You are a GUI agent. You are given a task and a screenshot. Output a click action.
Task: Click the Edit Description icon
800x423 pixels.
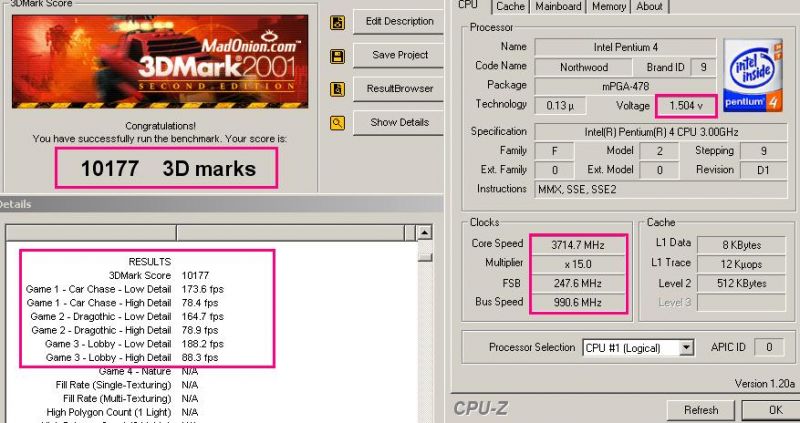point(337,22)
